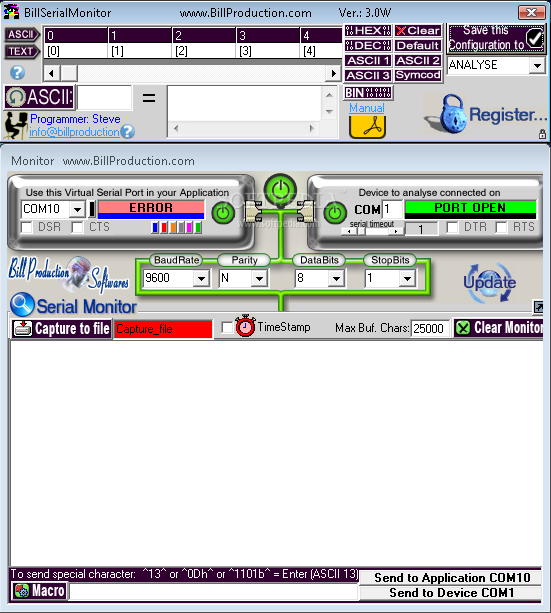Click the large central power button
The width and height of the screenshot is (551, 613).
(280, 190)
